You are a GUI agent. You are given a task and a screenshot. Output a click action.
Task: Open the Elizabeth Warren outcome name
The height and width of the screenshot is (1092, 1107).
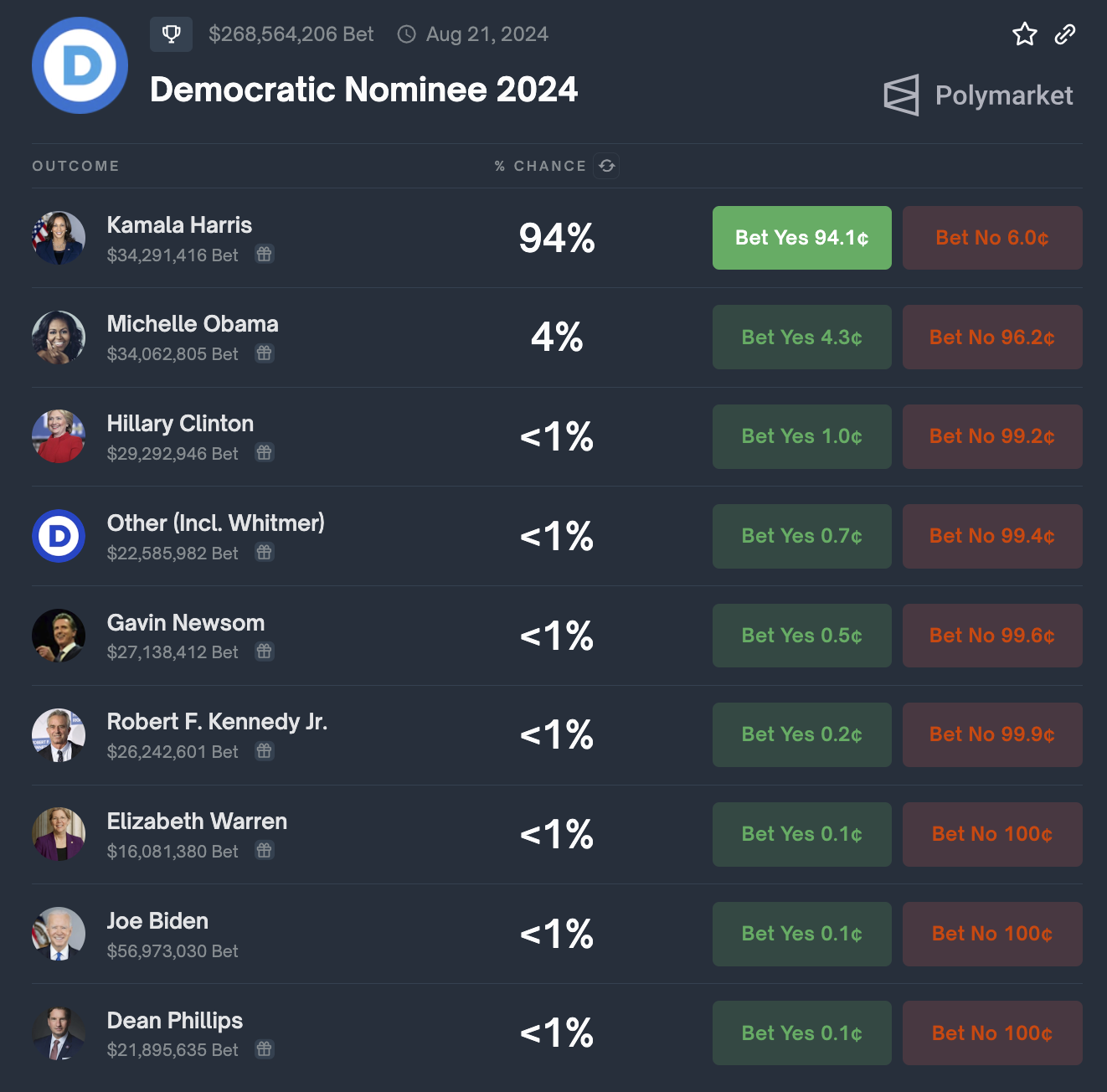(197, 822)
